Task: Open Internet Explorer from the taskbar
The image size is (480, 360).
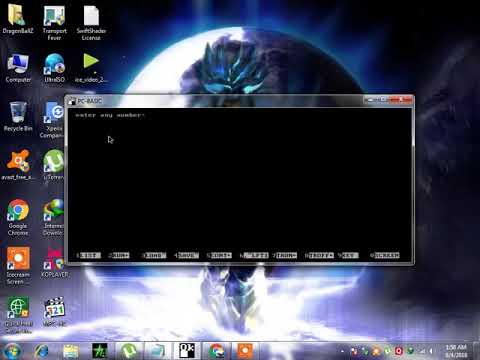Action: pyautogui.click(x=42, y=351)
